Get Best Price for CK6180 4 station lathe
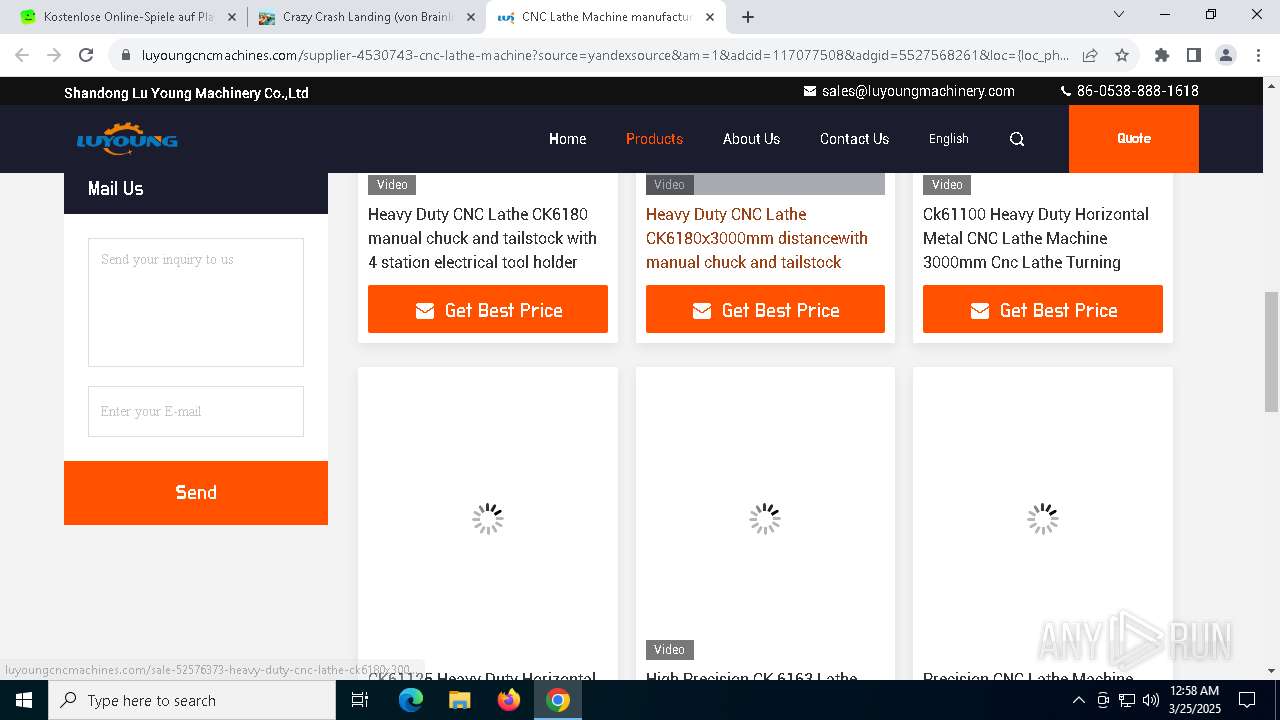 click(x=488, y=309)
